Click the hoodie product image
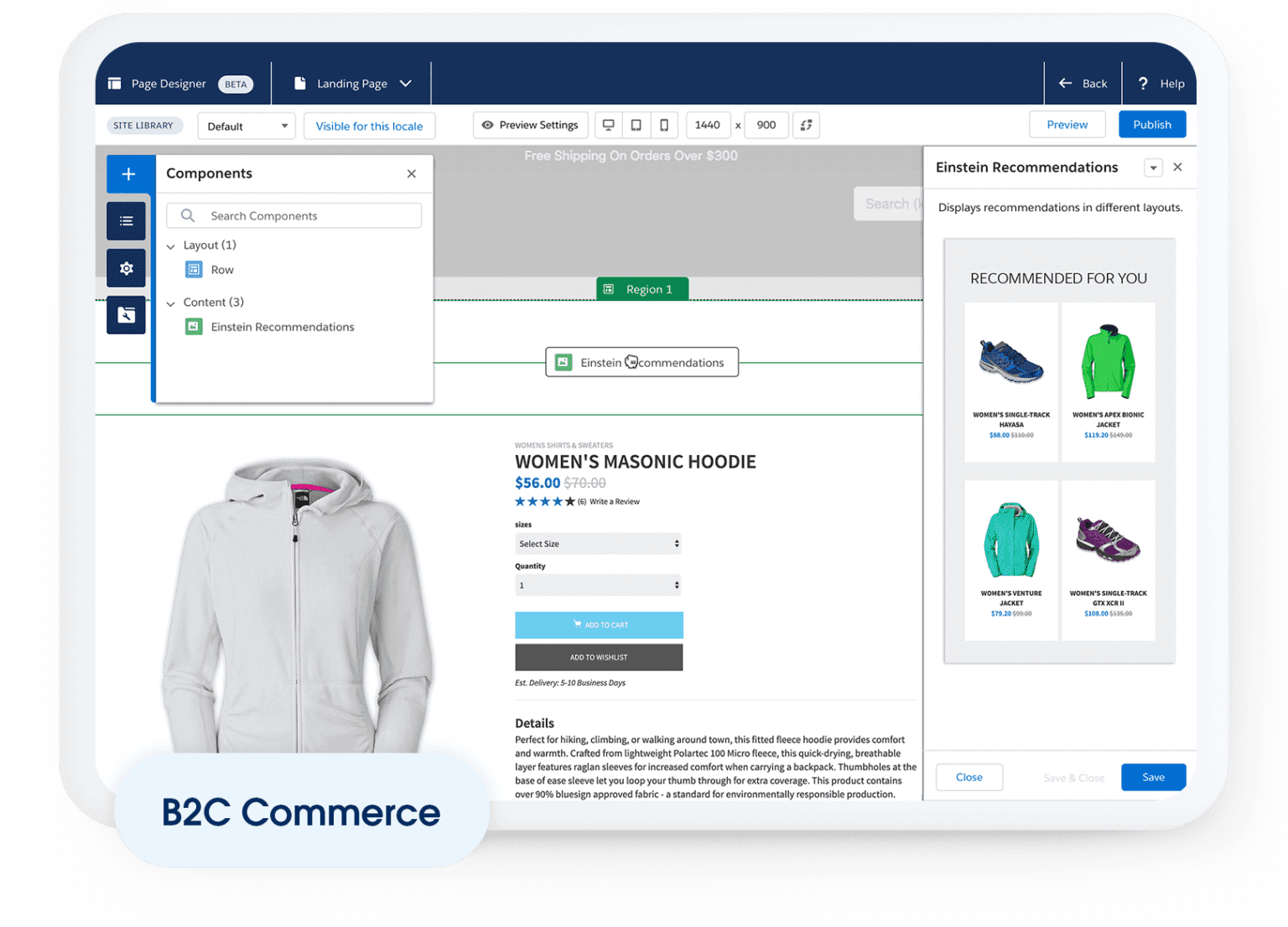 point(299,607)
